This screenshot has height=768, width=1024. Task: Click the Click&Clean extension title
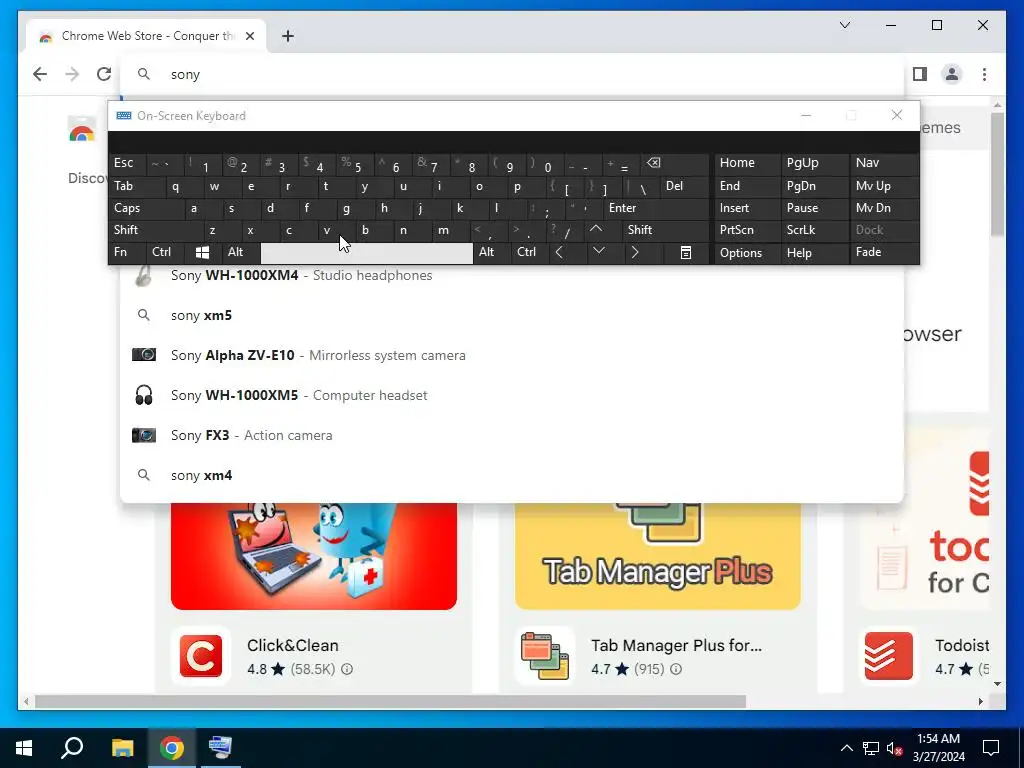click(293, 645)
